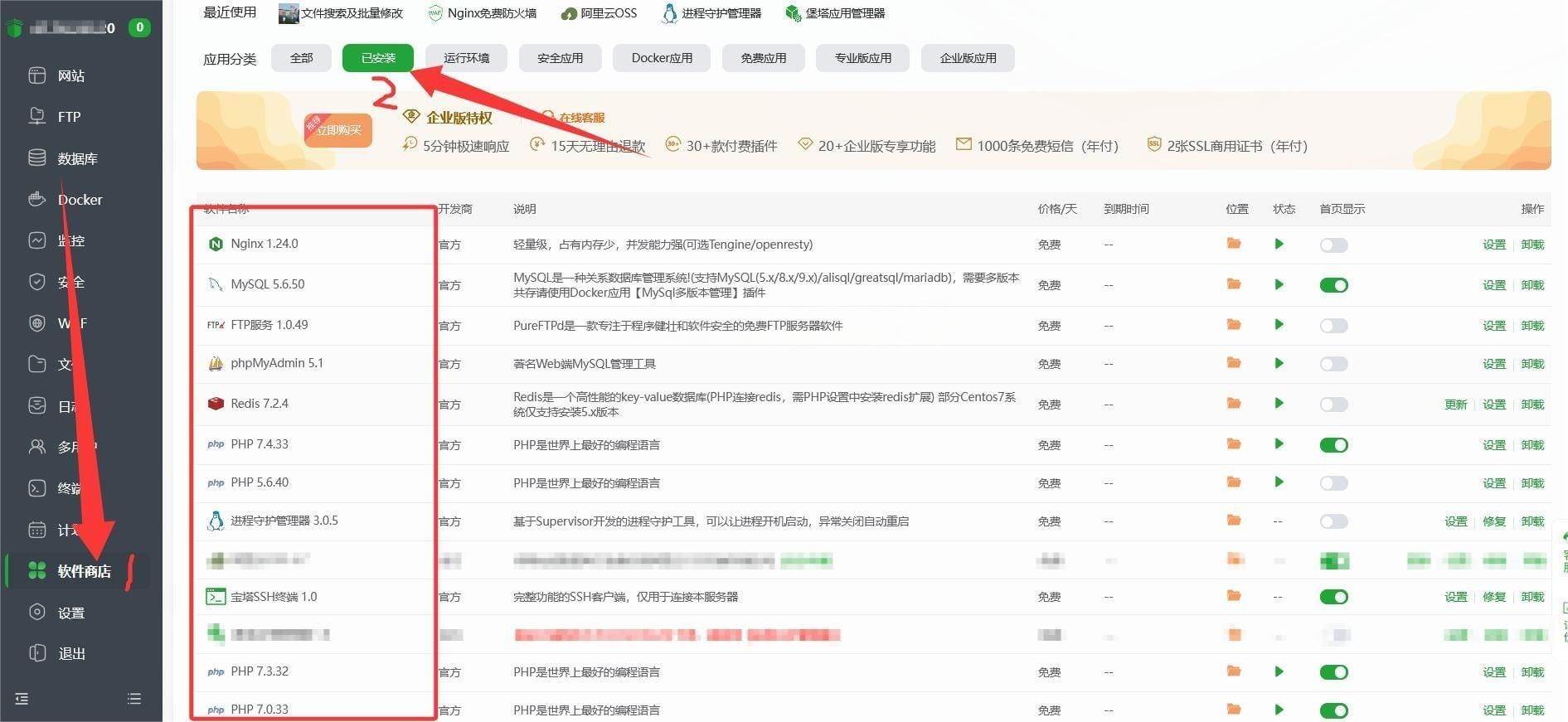1568x722 pixels.
Task: Open the Redis folder location icon
Action: click(x=1234, y=404)
